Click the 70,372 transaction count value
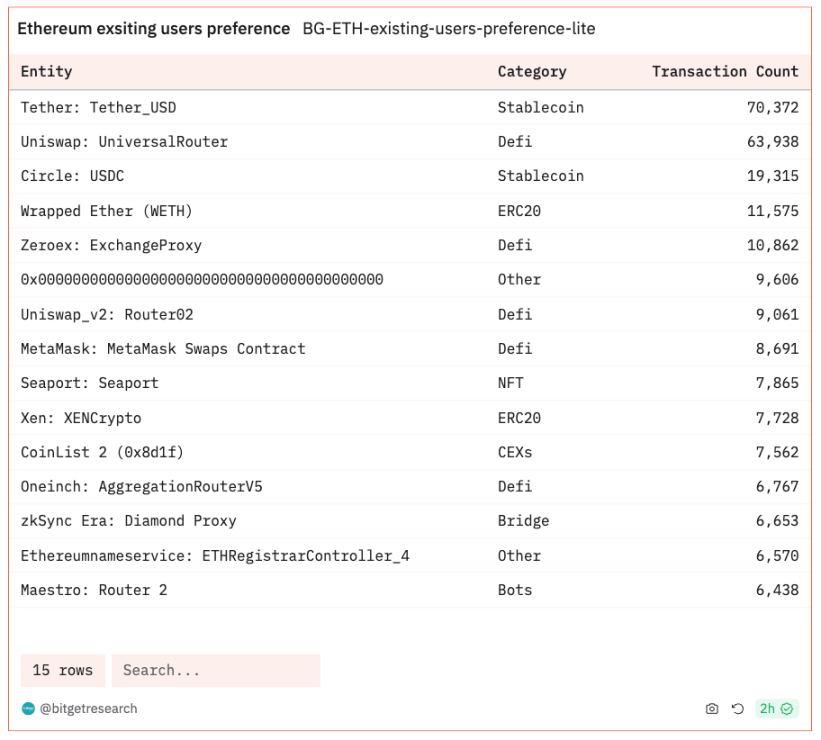This screenshot has height=740, width=821. coord(772,107)
